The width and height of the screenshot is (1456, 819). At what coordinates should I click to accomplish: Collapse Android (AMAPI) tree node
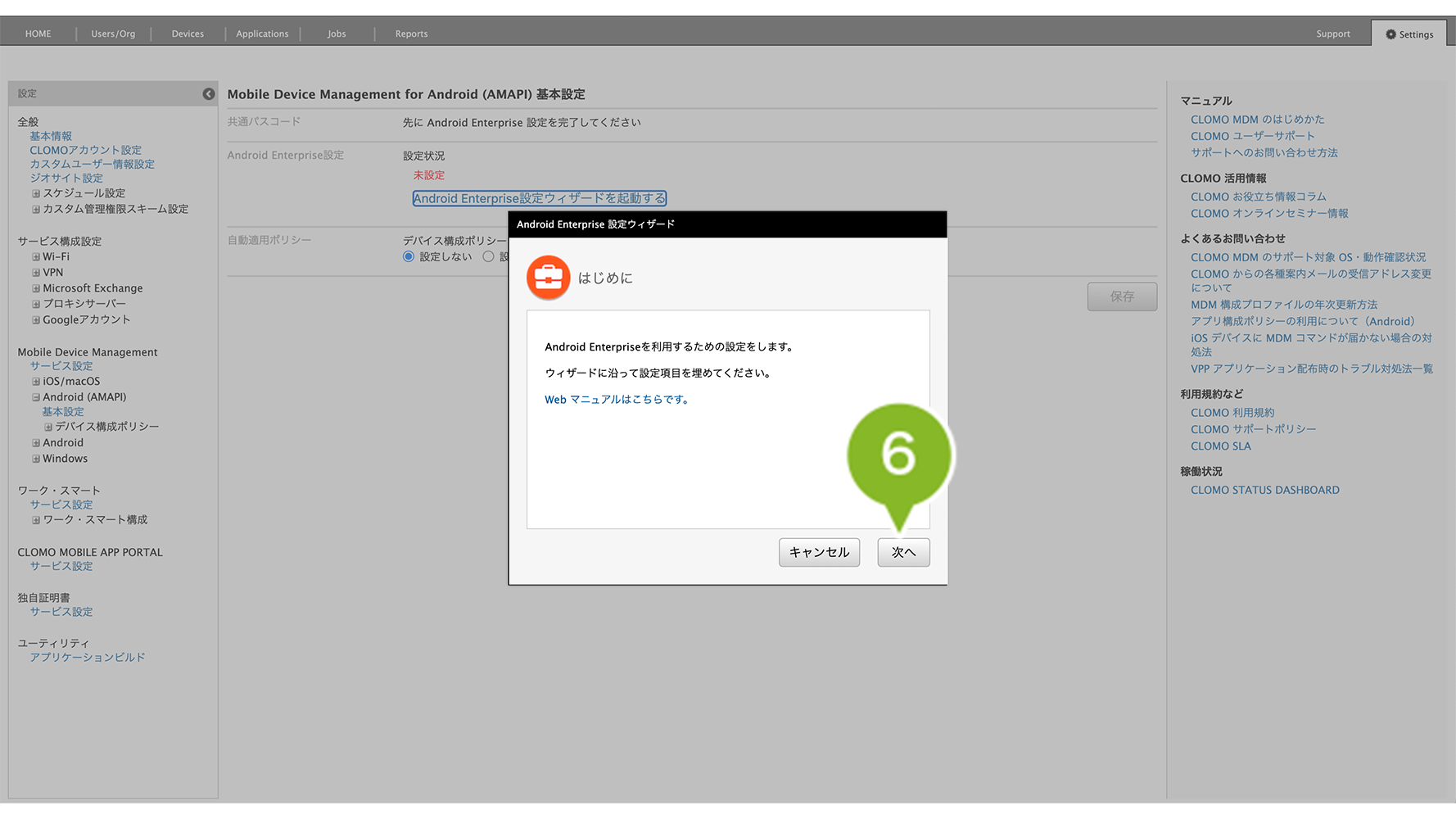pos(36,397)
